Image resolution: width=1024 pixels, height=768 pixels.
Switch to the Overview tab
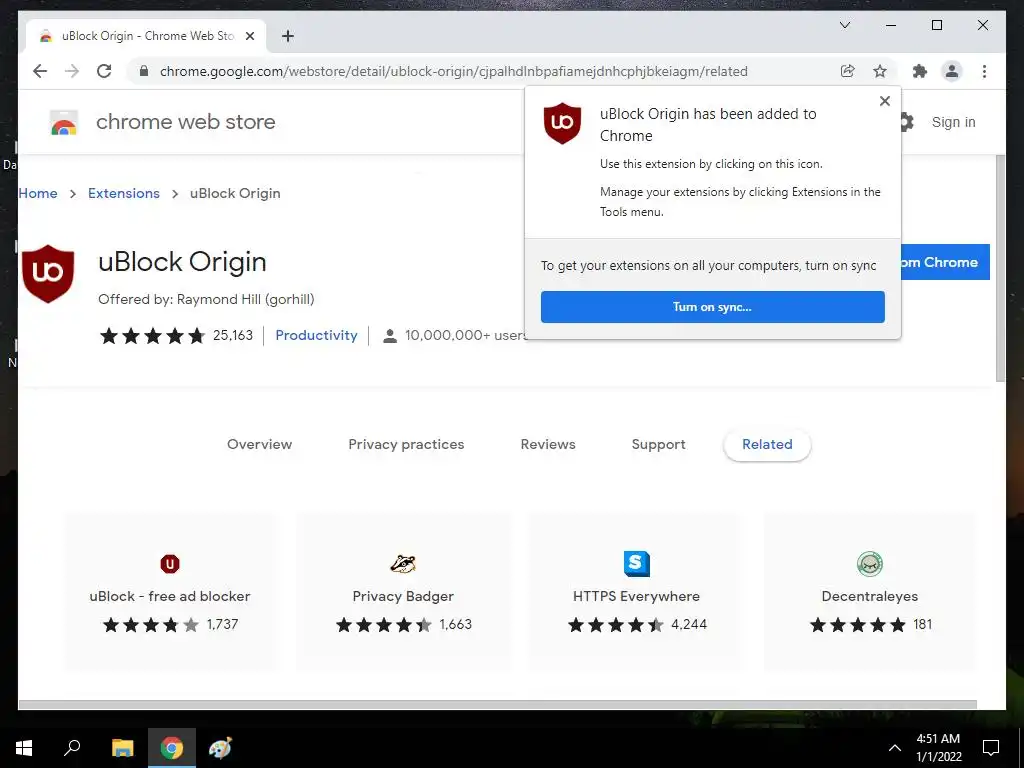259,445
